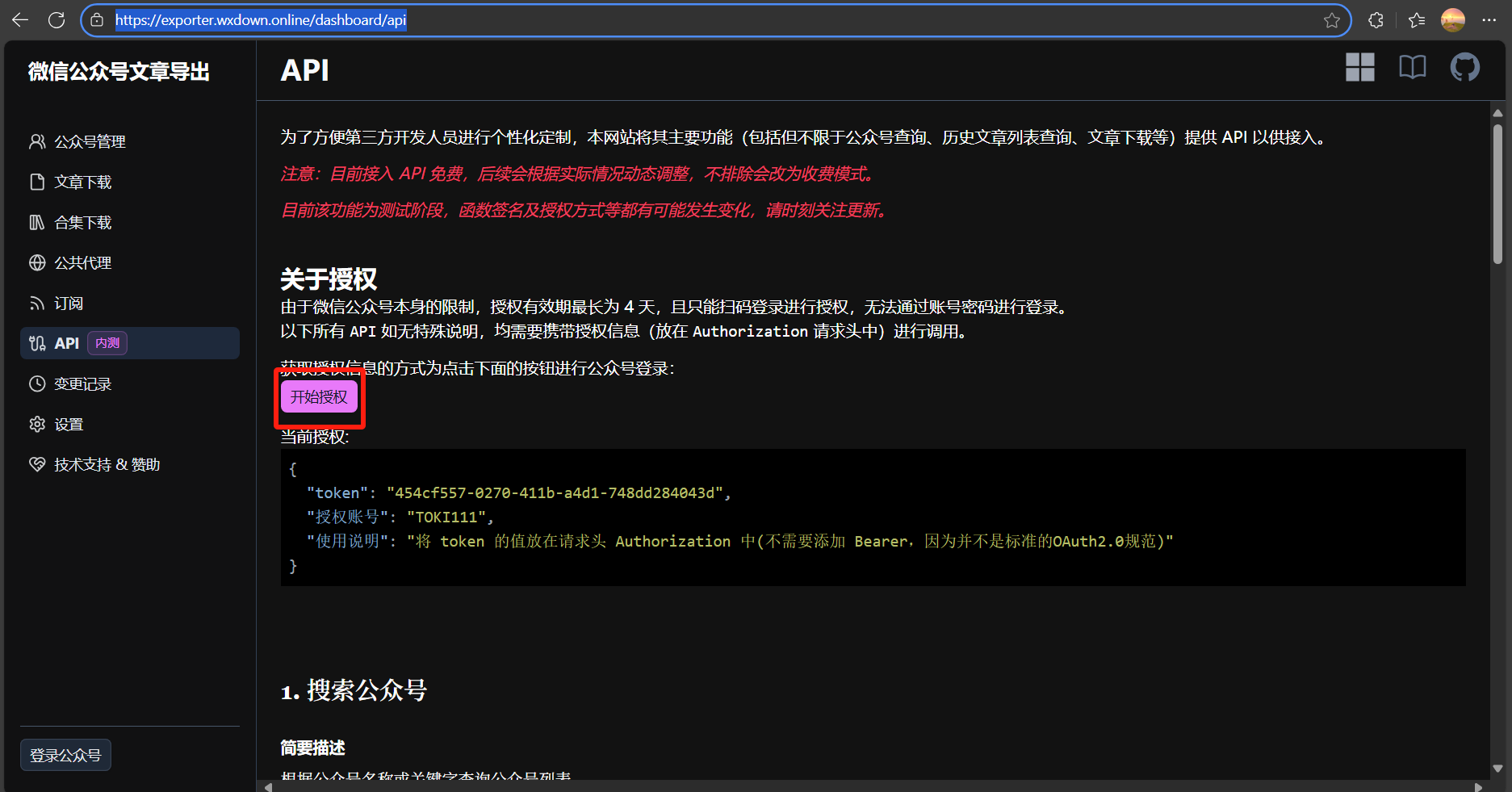Click the grid layout icon in header
The width and height of the screenshot is (1512, 792).
click(1360, 67)
